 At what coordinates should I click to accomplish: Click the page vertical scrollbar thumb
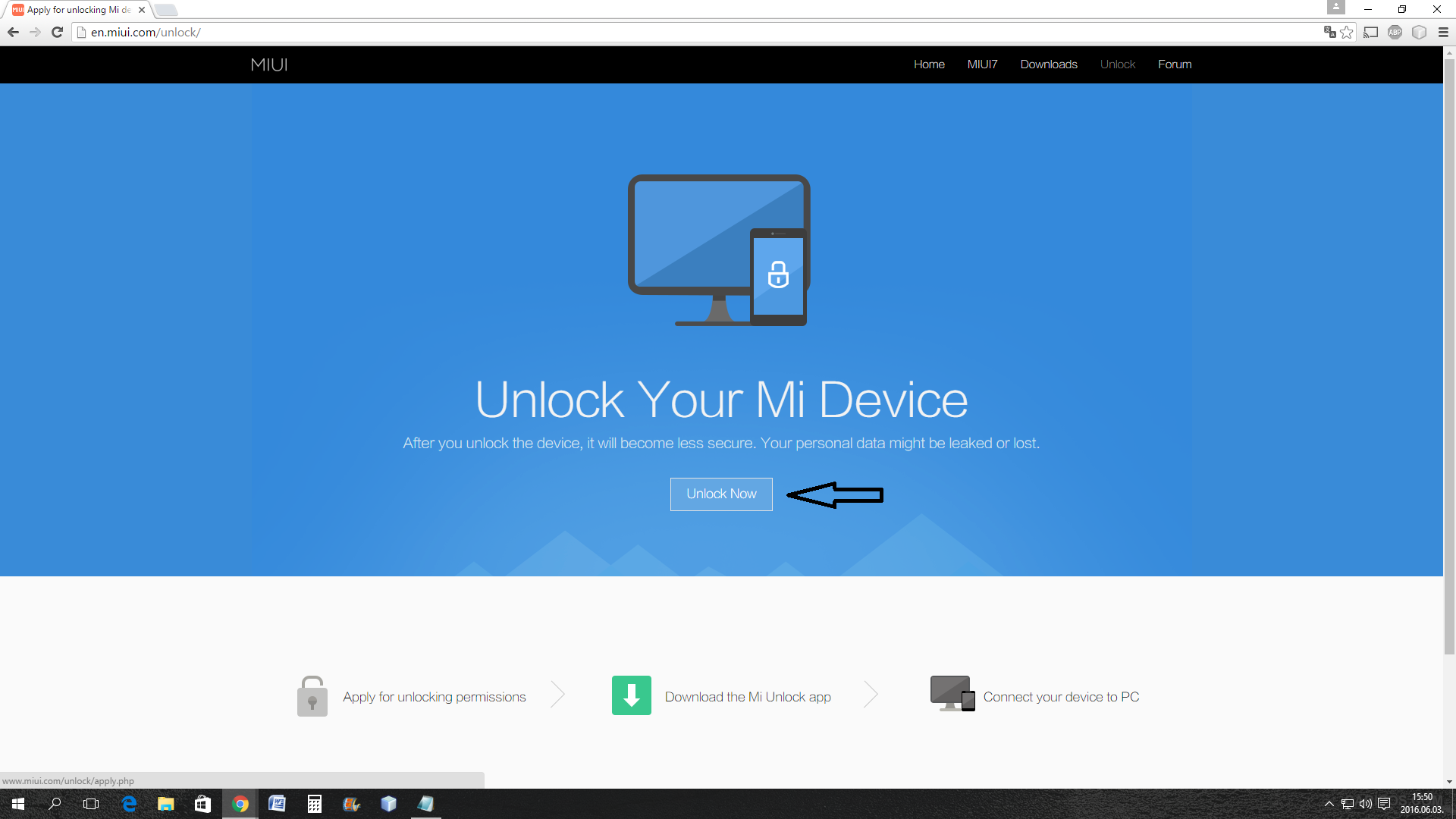coord(1449,356)
